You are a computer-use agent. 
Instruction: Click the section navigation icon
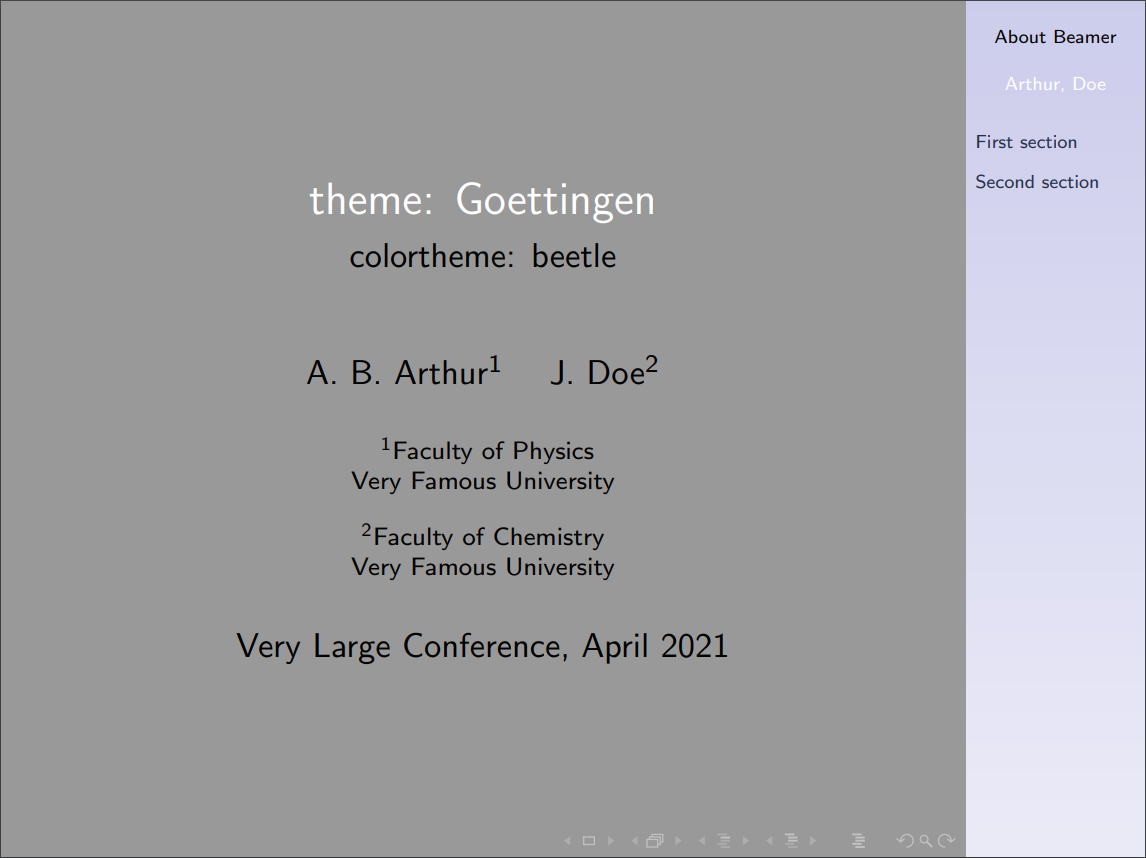pos(791,840)
